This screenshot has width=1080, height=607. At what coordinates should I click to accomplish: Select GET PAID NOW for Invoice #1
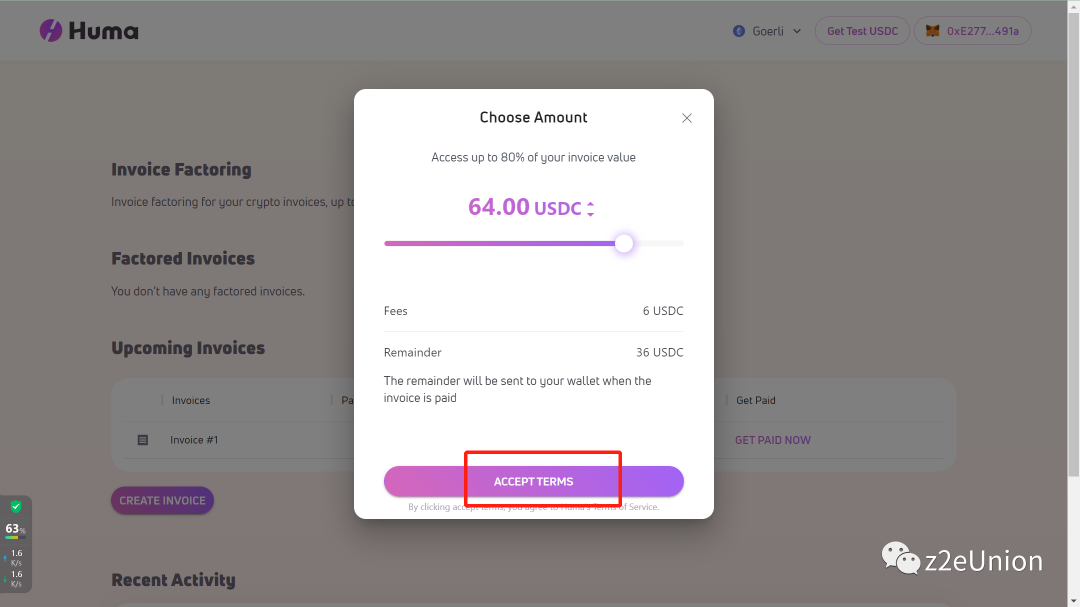click(x=773, y=440)
